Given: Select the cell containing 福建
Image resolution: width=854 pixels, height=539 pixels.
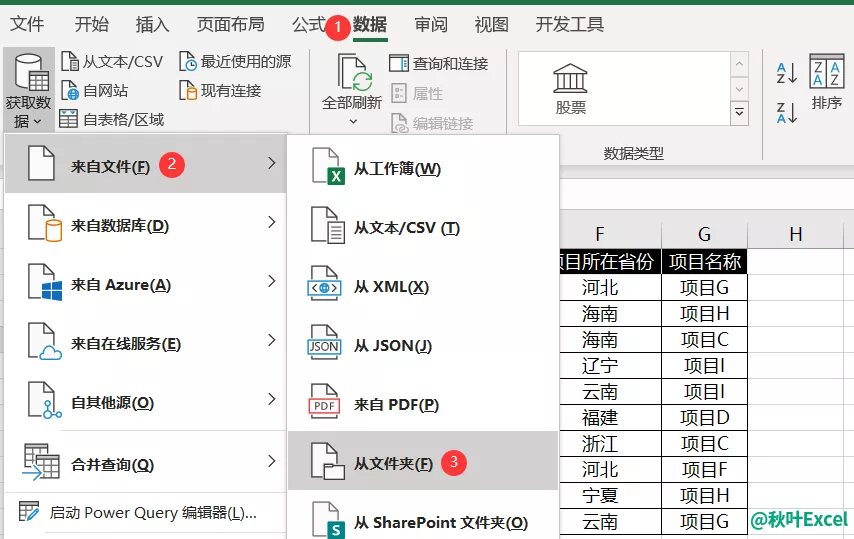Looking at the screenshot, I should pyautogui.click(x=611, y=418).
